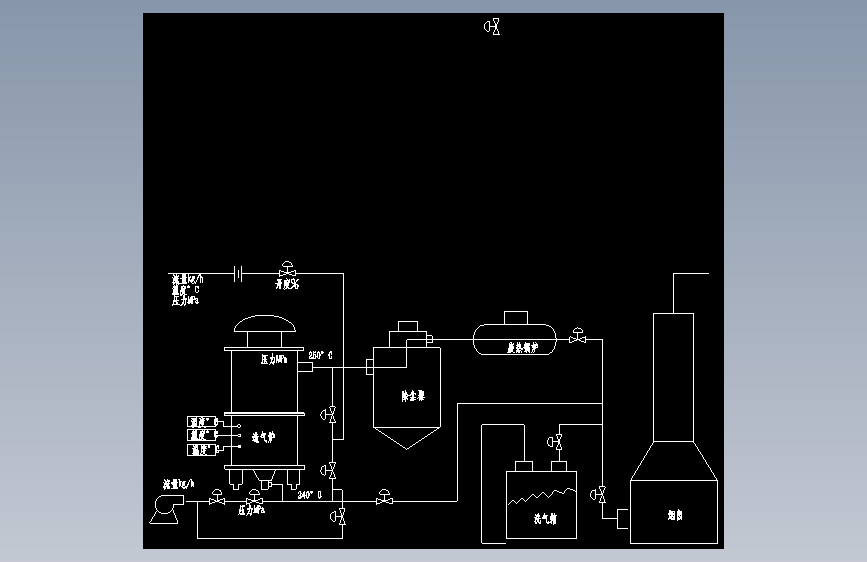Select the top temperature tag box
The height and width of the screenshot is (562, 867).
point(202,422)
